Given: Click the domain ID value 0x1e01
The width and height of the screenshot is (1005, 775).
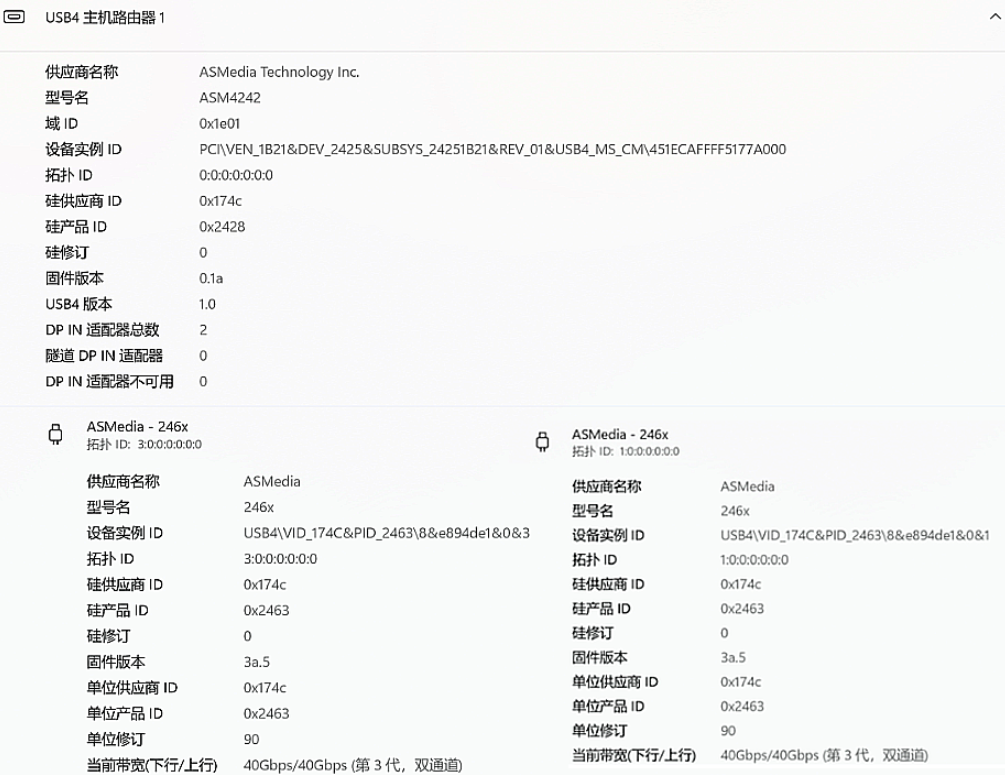Looking at the screenshot, I should pos(220,124).
